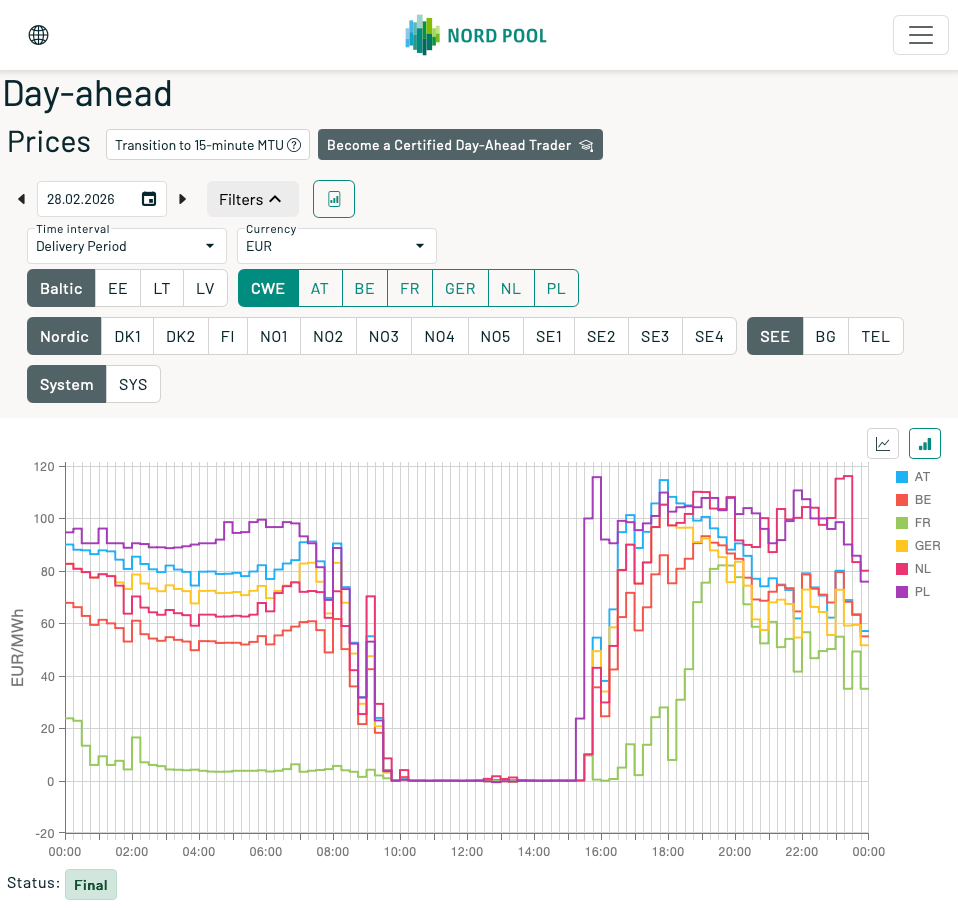Image resolution: width=958 pixels, height=910 pixels.
Task: Enable the SE3 area filter
Action: tap(655, 336)
